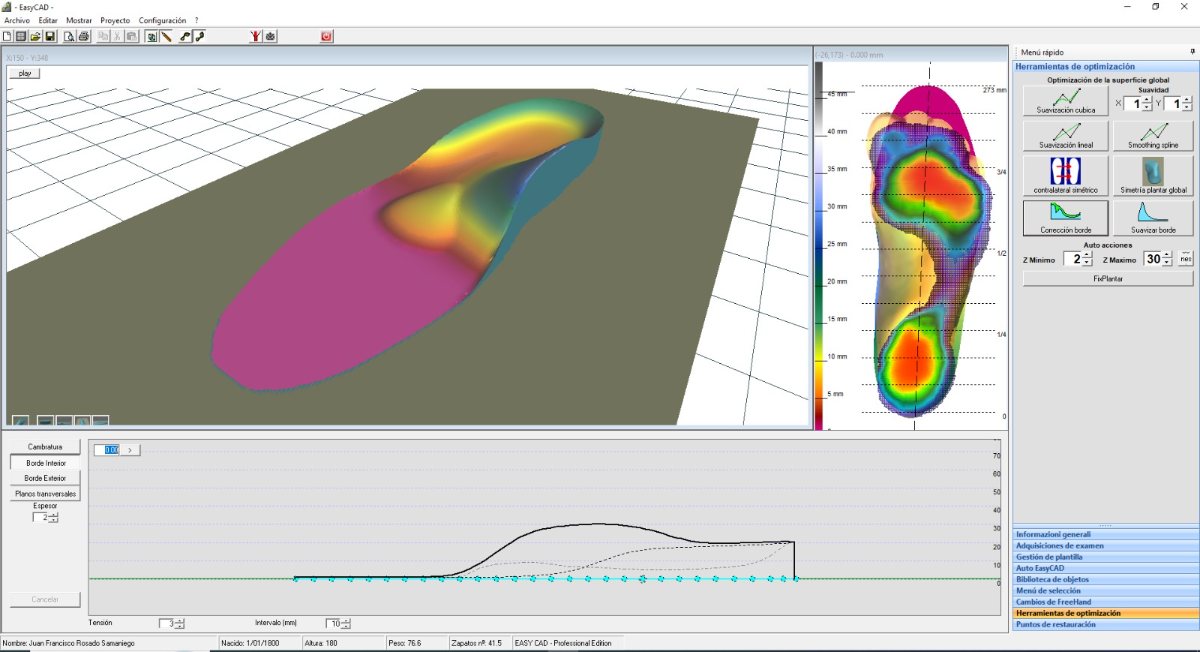
Task: Click the Suavidad X value field
Action: click(1134, 103)
